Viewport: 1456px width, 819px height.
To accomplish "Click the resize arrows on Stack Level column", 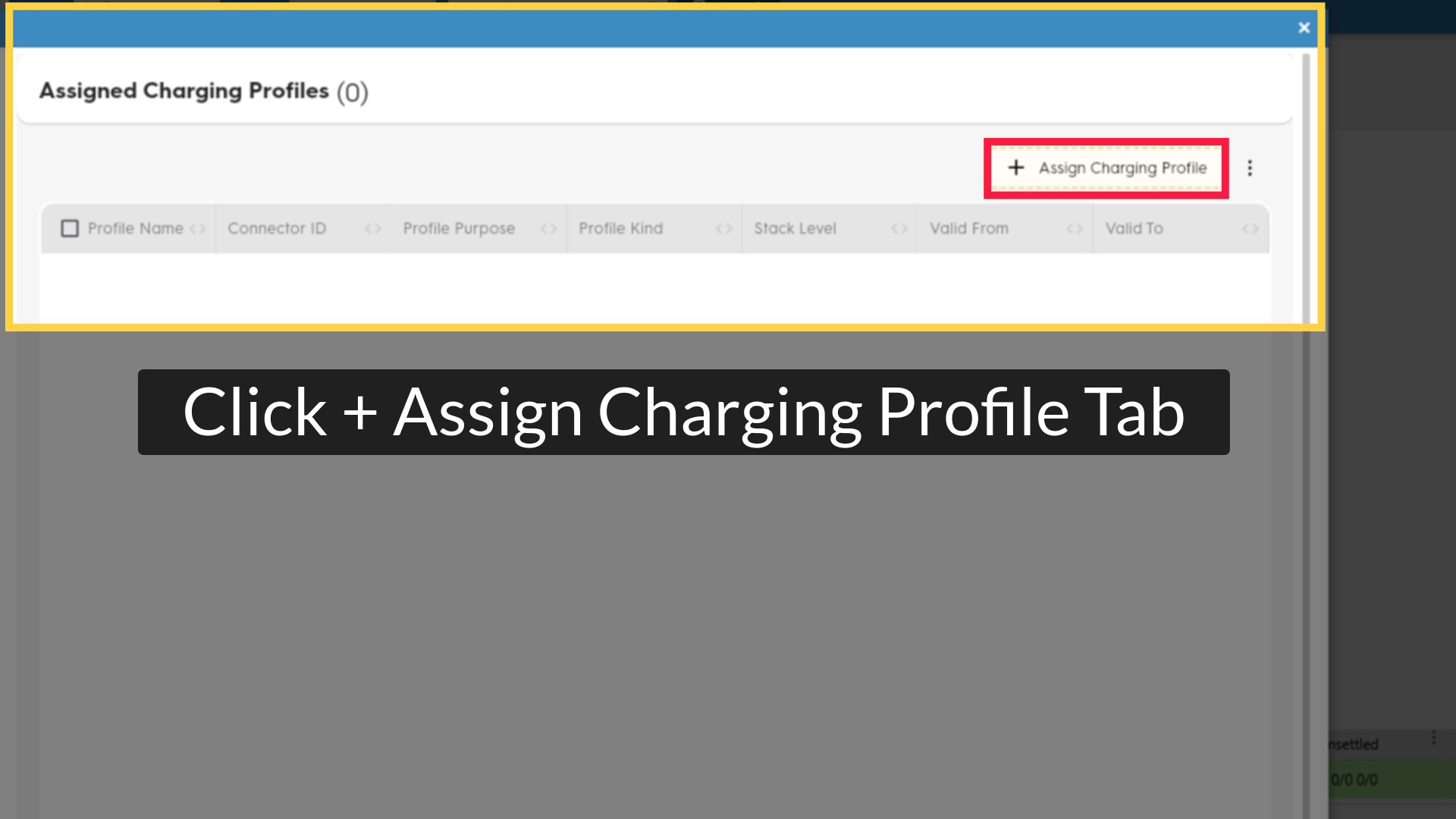I will [x=899, y=229].
